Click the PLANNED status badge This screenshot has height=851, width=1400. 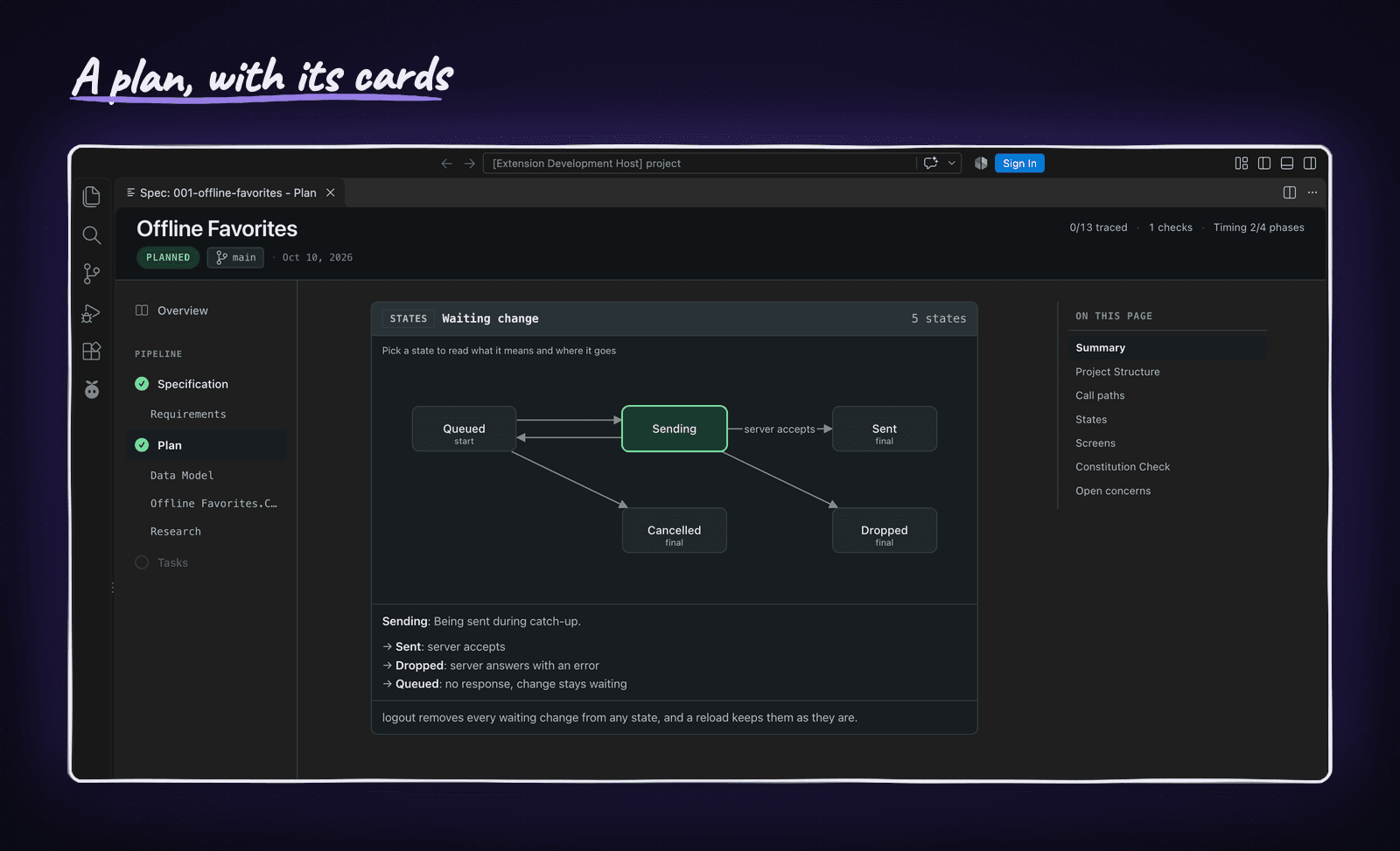pyautogui.click(x=168, y=257)
